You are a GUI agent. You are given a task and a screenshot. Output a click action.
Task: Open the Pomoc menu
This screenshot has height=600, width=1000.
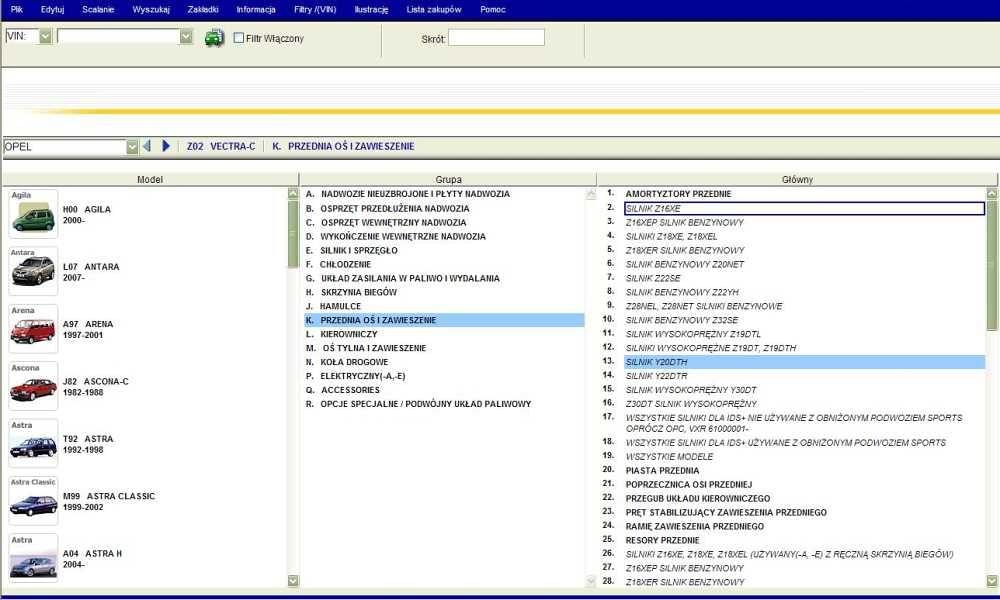[492, 10]
